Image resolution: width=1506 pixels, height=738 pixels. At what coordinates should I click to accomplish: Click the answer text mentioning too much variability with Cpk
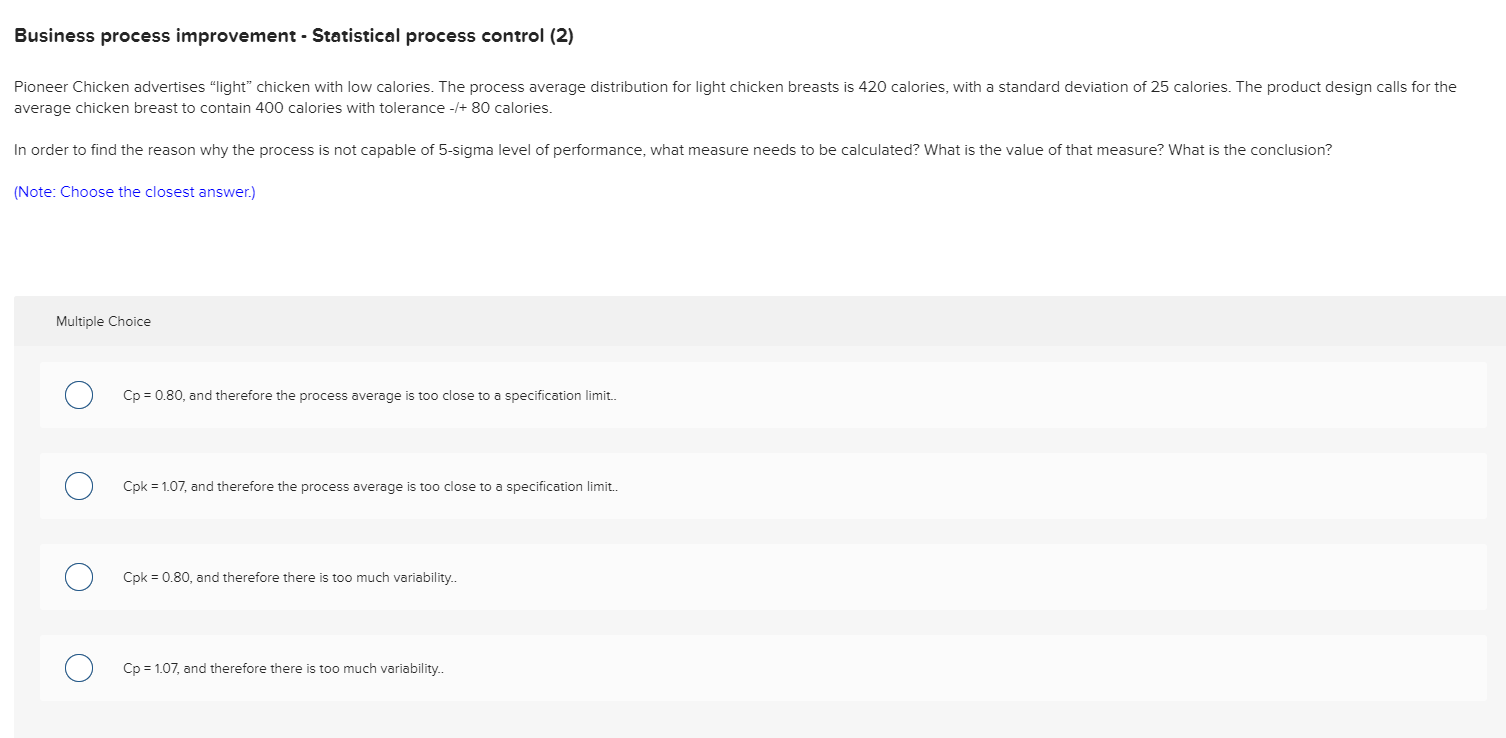point(290,576)
